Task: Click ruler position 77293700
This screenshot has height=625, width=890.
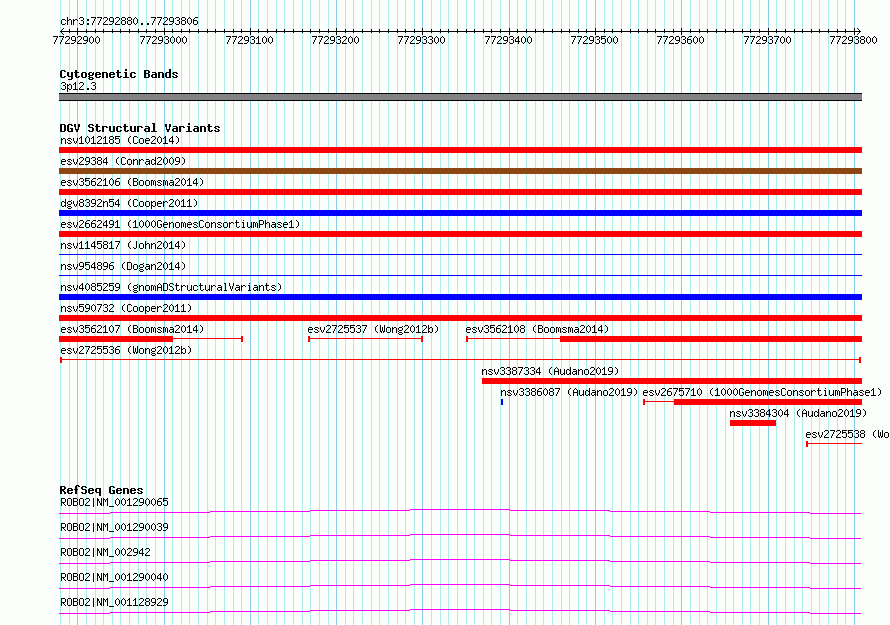Action: tap(767, 40)
